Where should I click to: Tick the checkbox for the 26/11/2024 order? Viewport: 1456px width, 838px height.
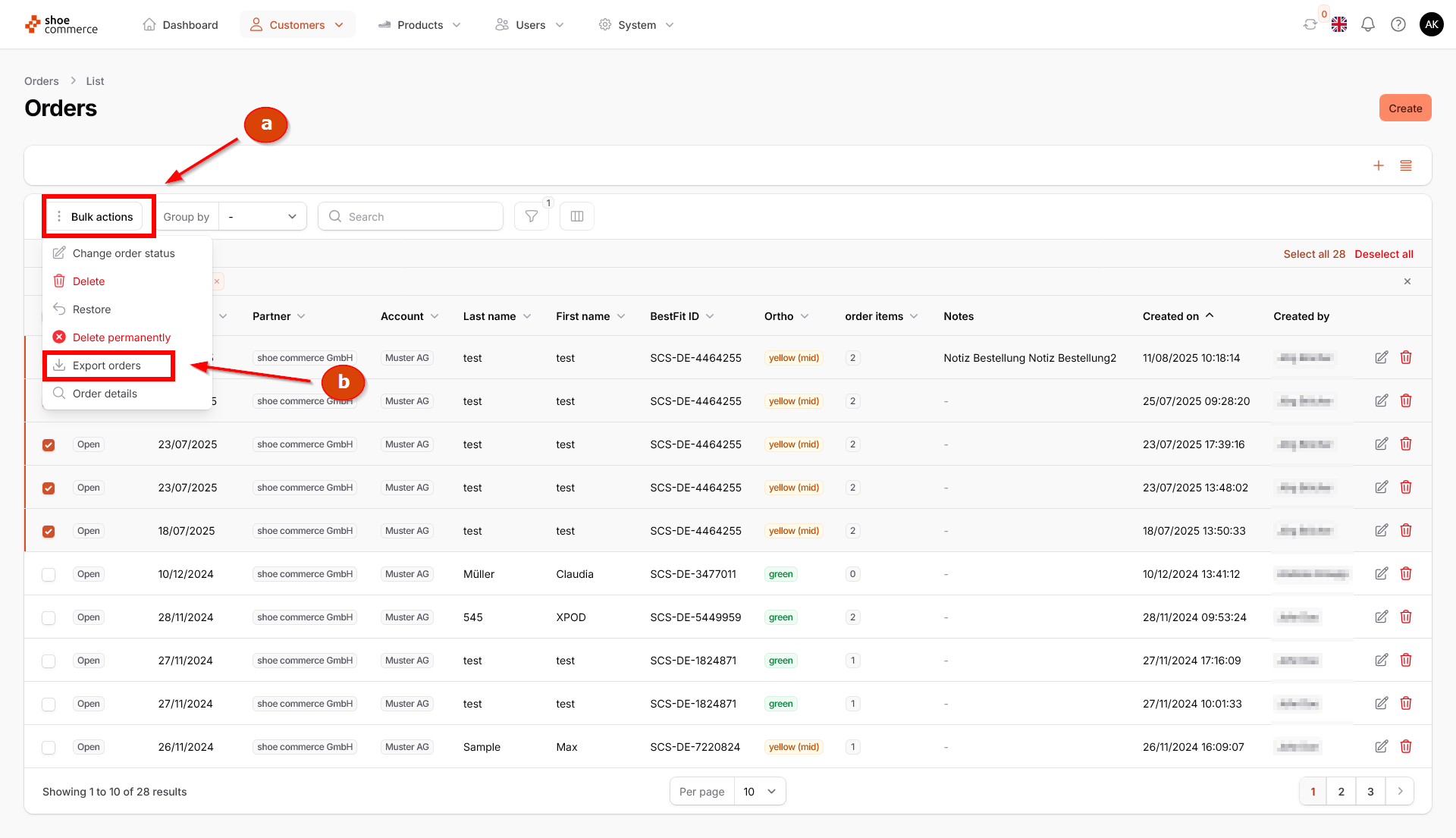pyautogui.click(x=49, y=748)
